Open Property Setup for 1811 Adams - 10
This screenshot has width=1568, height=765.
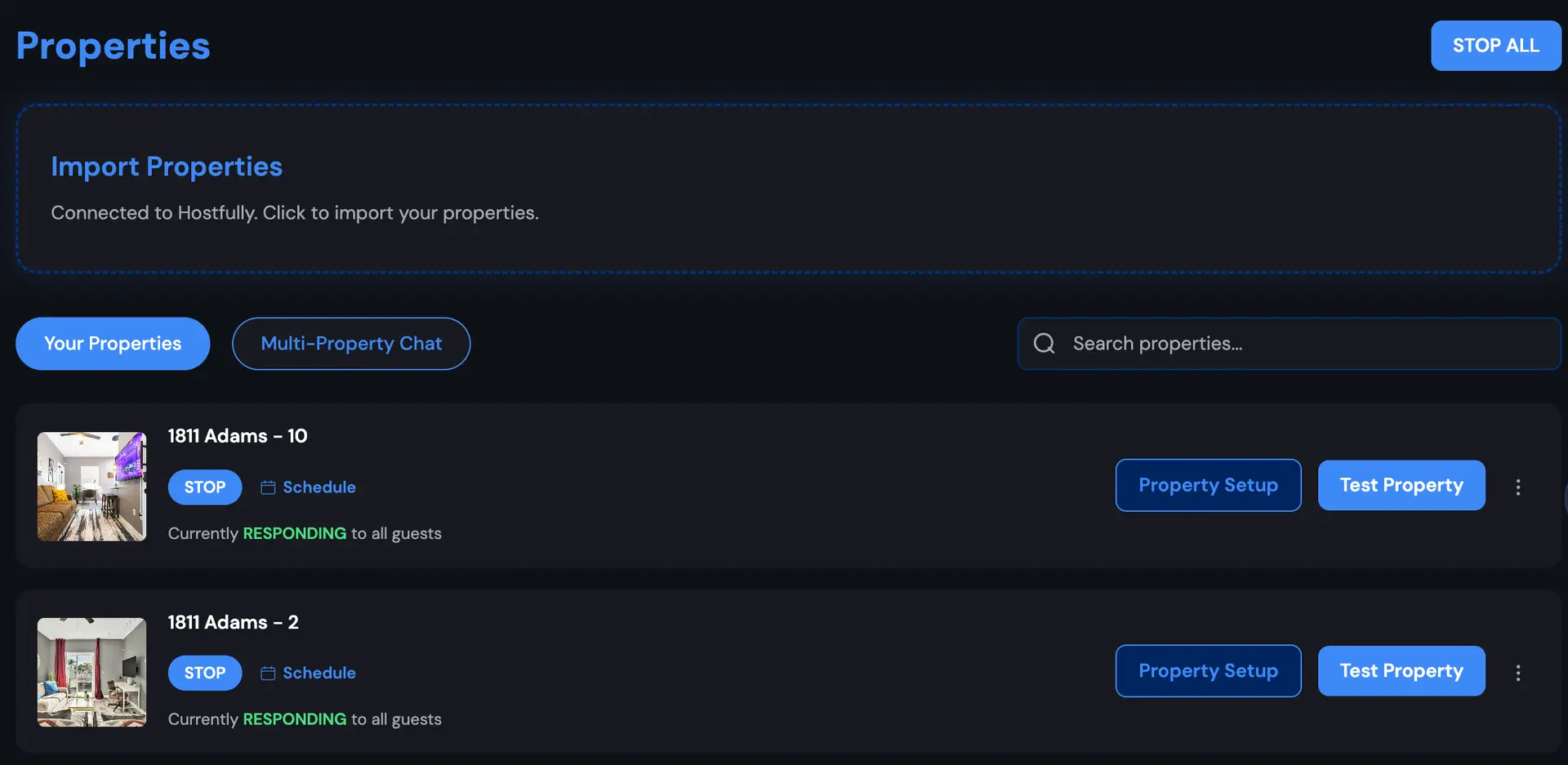click(1208, 485)
